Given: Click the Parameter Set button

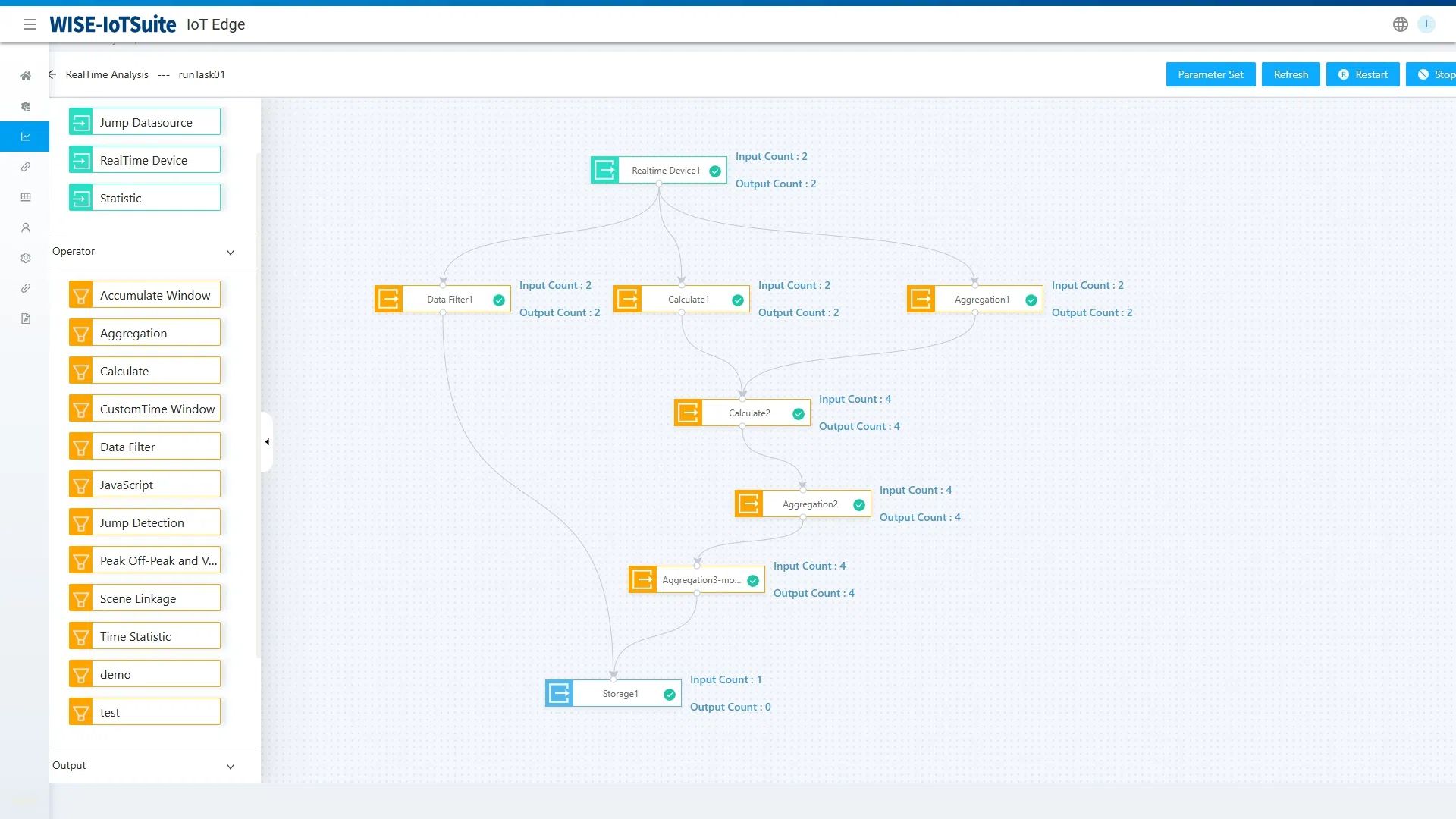Looking at the screenshot, I should point(1210,74).
